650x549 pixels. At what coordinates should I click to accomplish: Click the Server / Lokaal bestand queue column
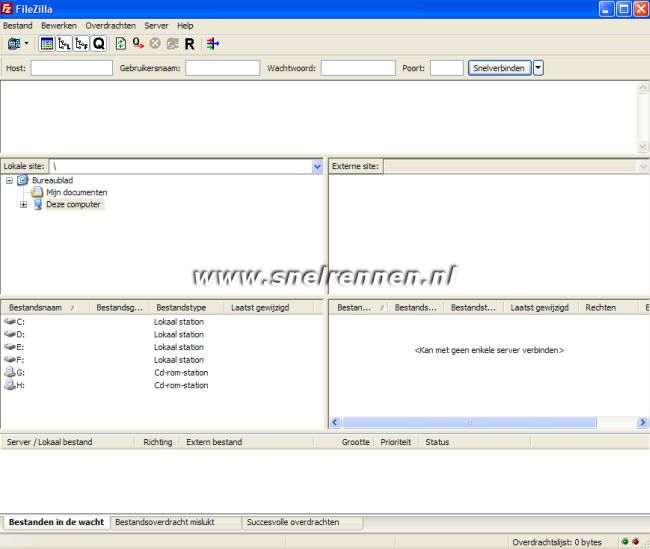[68, 442]
